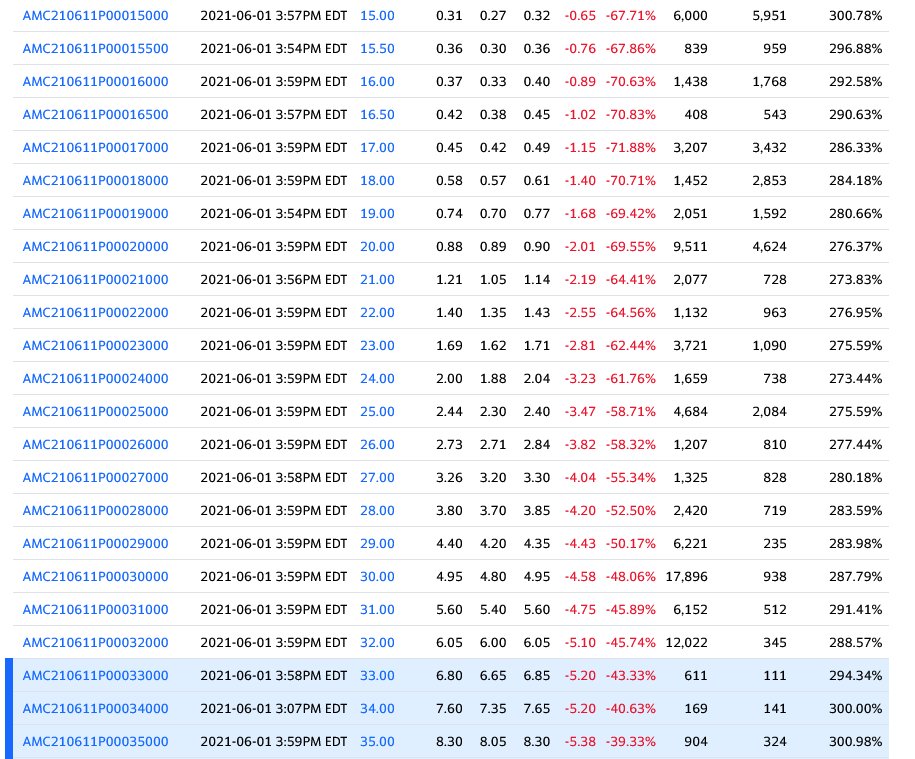This screenshot has width=915, height=759.
Task: Select the 18.00 strike link
Action: tap(377, 180)
